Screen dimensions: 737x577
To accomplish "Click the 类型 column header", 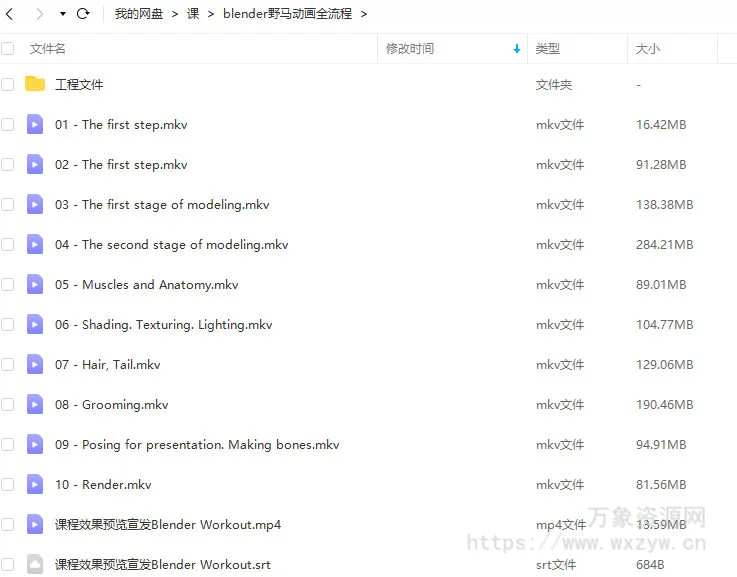I will click(547, 48).
